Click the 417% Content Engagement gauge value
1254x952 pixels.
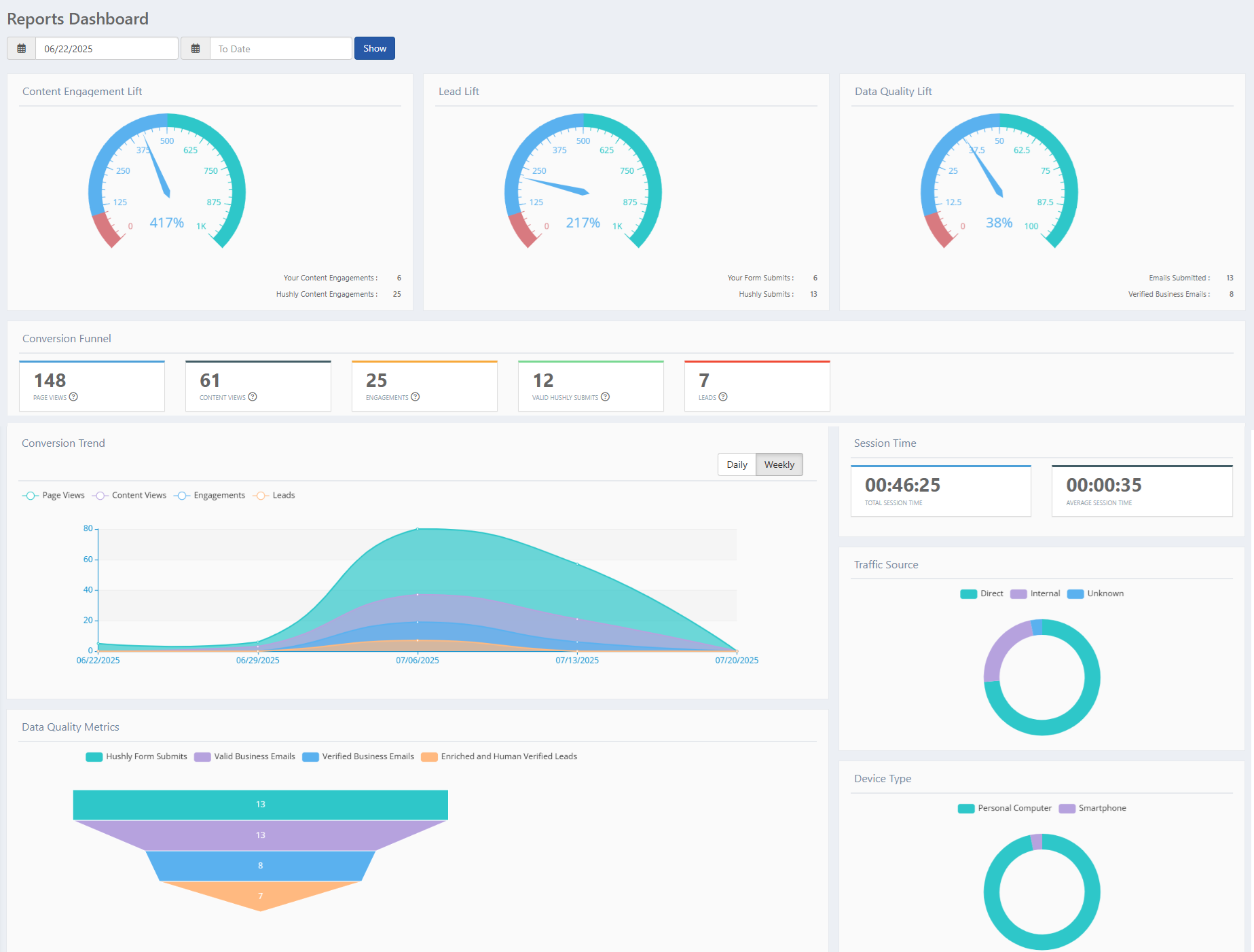click(167, 223)
